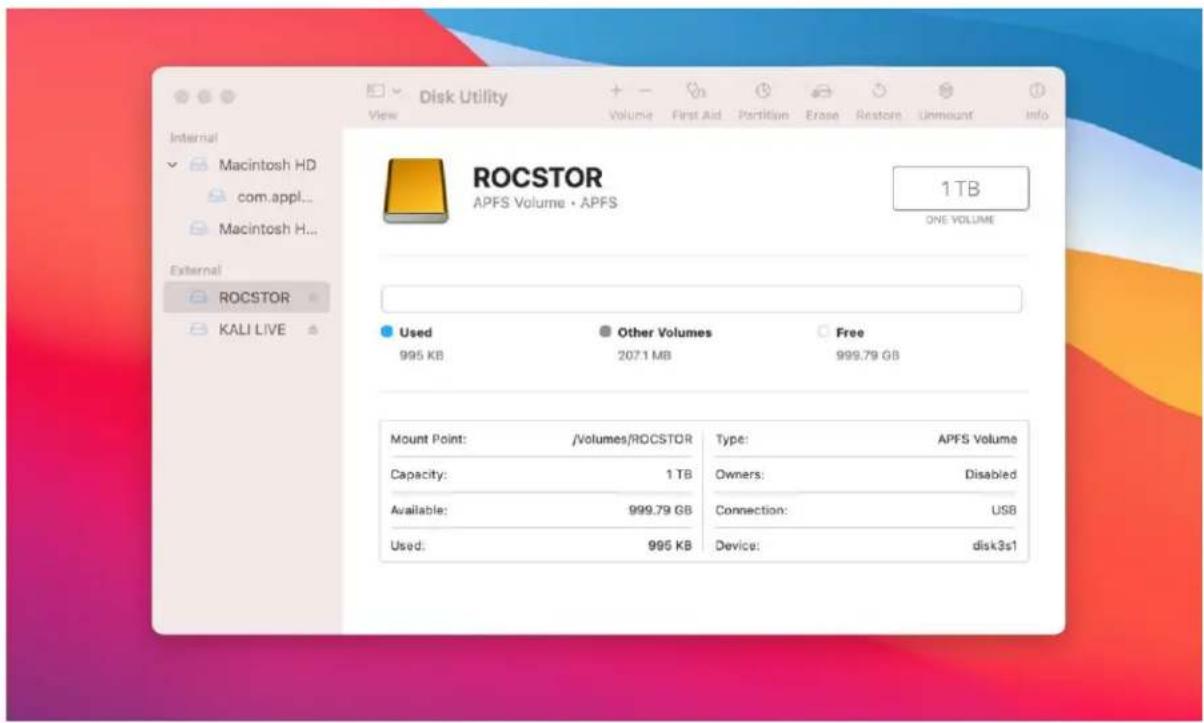The image size is (1204, 723).
Task: Select ROCSTOR in External list
Action: (x=246, y=297)
